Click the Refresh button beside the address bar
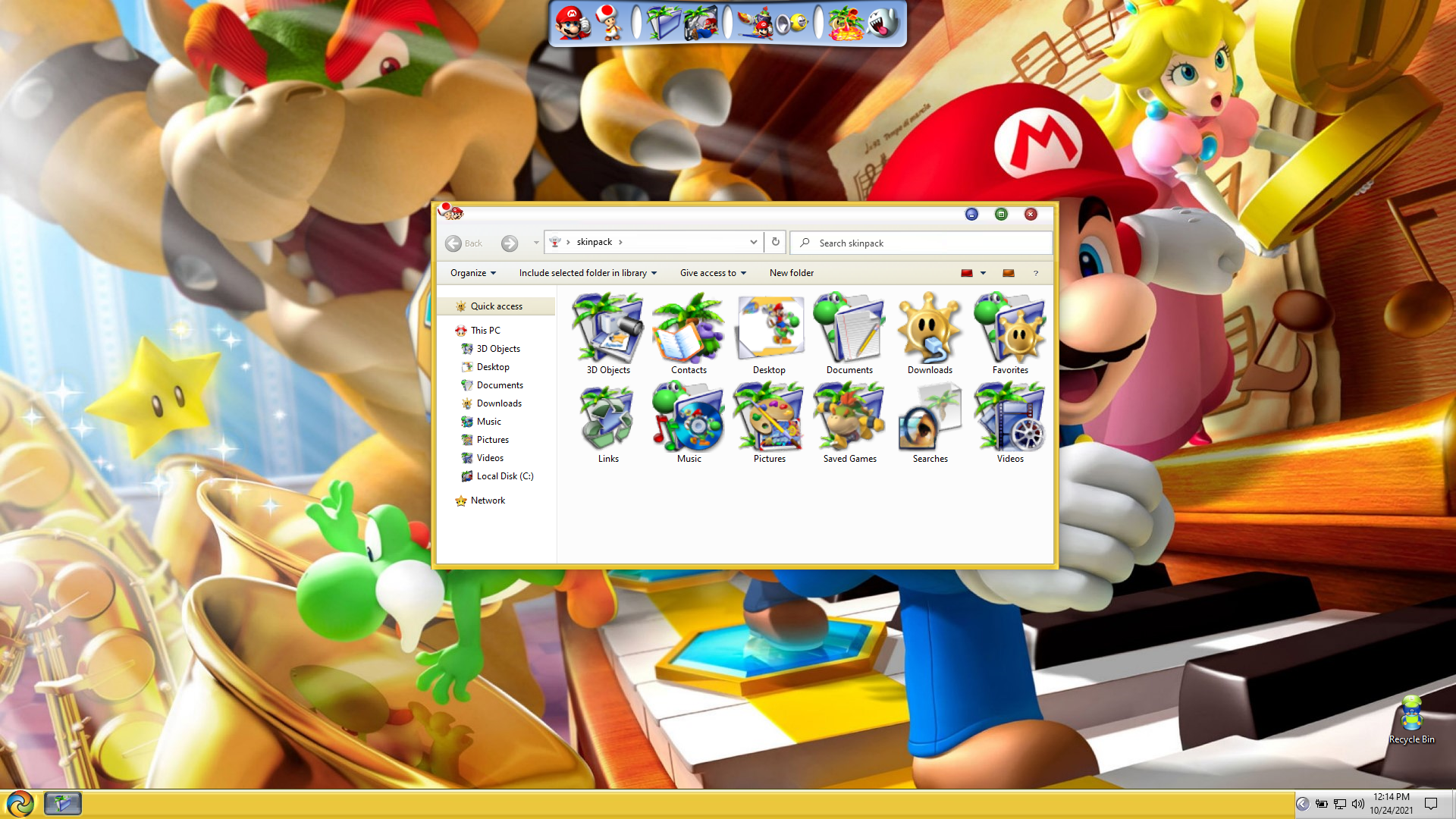 point(775,242)
